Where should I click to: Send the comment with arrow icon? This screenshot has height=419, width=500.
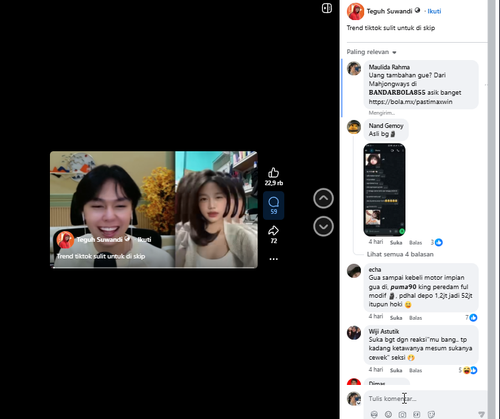coord(481,414)
